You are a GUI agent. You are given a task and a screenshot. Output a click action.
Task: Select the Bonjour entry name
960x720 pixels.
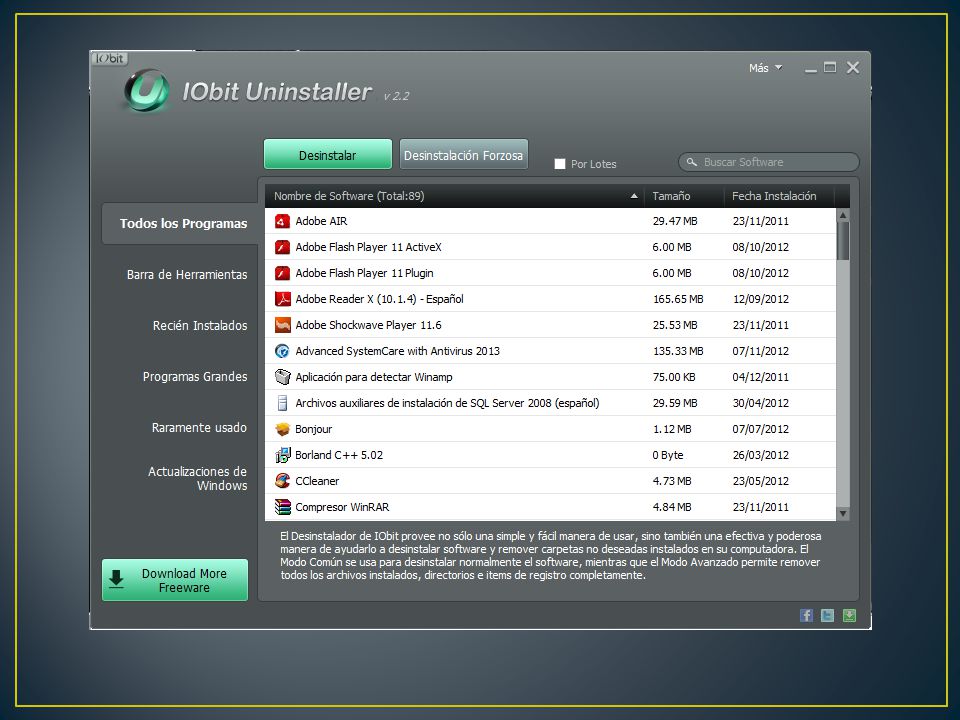(313, 429)
